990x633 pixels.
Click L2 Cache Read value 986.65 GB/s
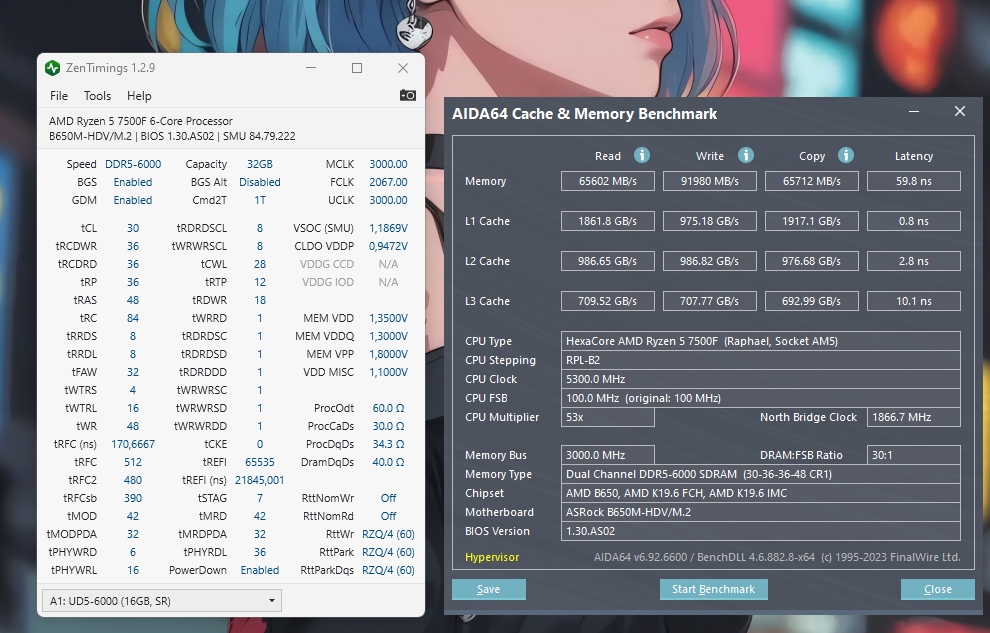coord(608,261)
